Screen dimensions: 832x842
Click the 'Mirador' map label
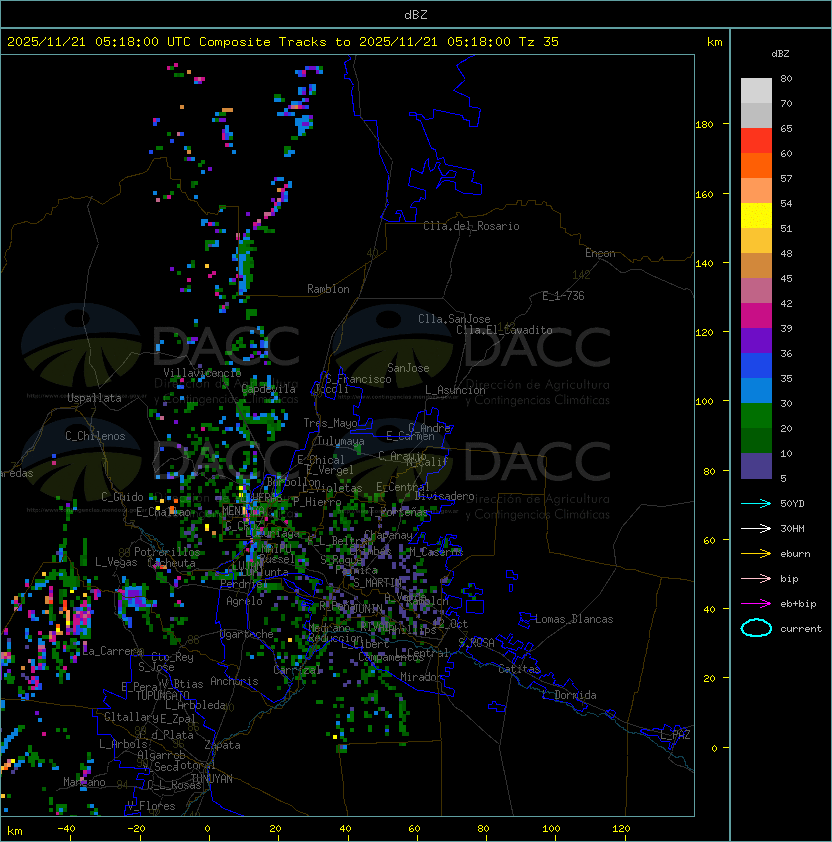tap(422, 677)
